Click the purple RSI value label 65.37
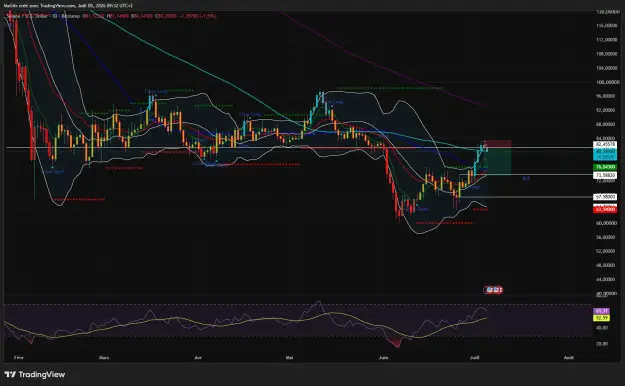The width and height of the screenshot is (625, 386). coord(601,311)
